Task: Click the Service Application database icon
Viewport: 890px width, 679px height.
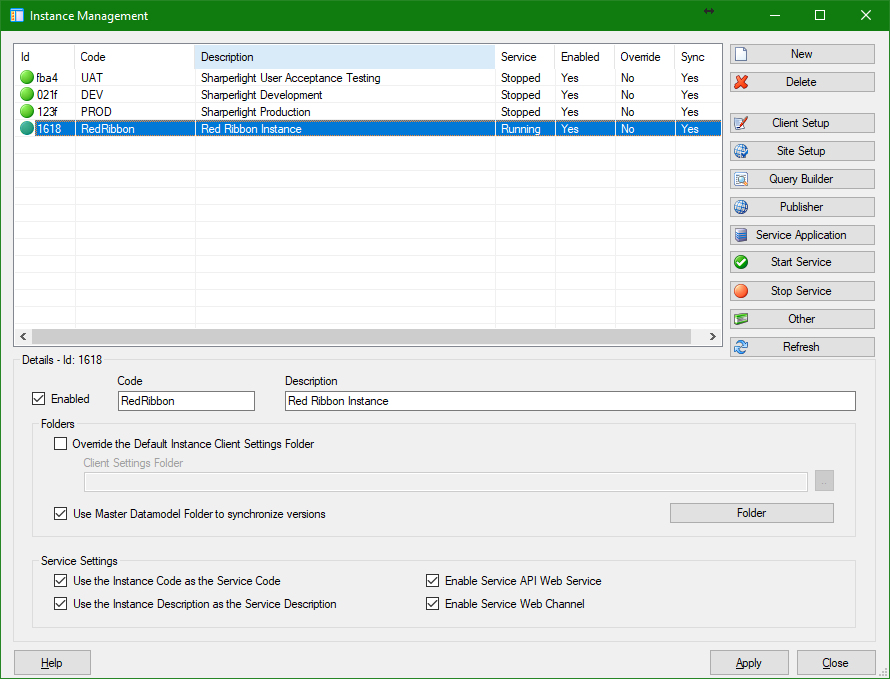Action: [x=741, y=234]
